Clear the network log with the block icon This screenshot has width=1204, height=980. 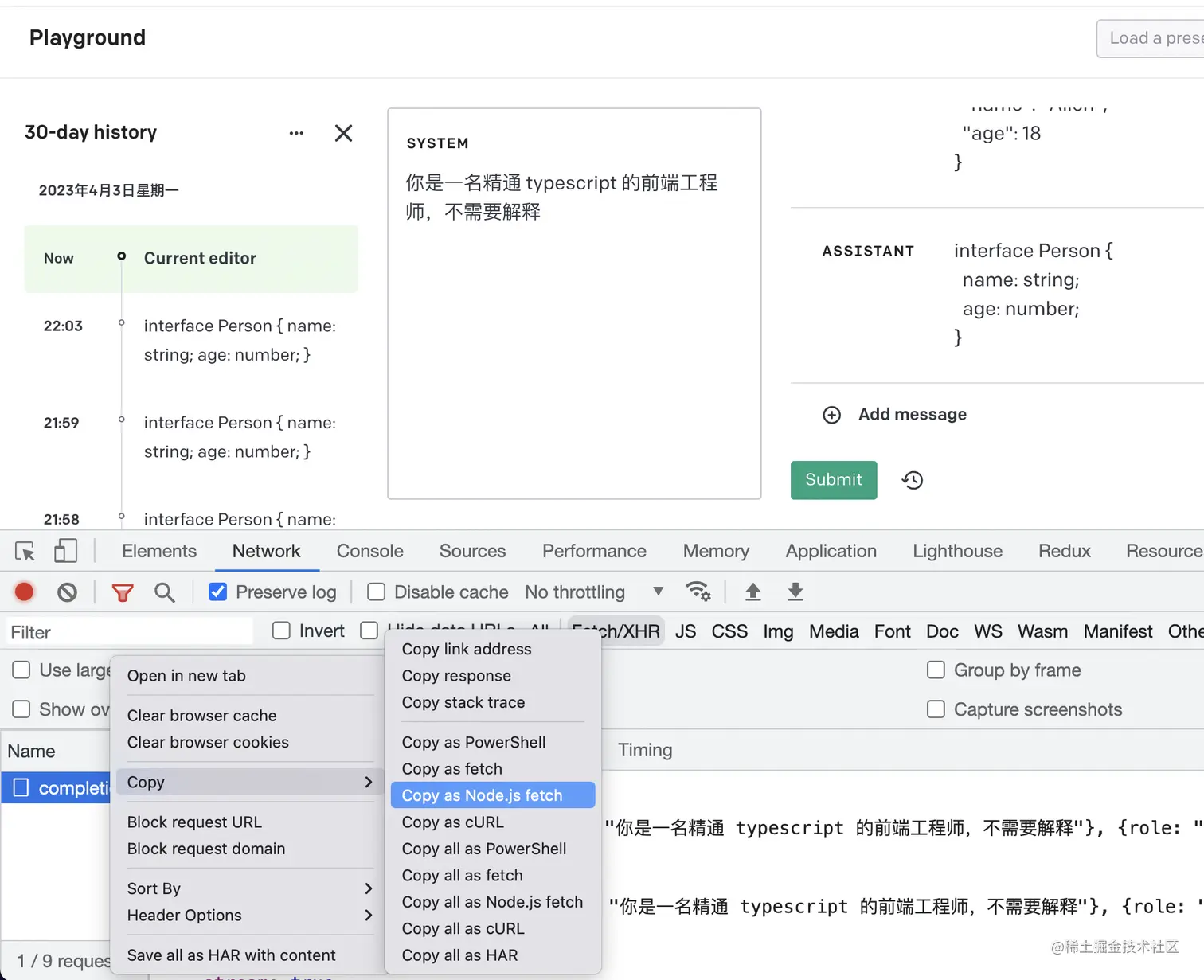[x=68, y=592]
